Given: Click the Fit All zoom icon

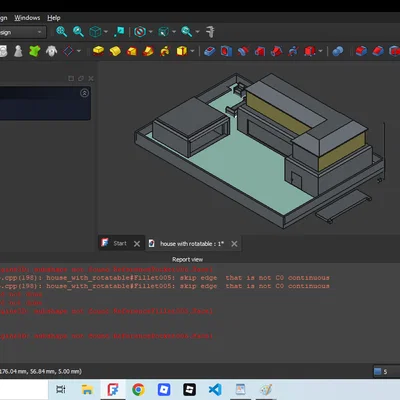Looking at the screenshot, I should (62, 32).
